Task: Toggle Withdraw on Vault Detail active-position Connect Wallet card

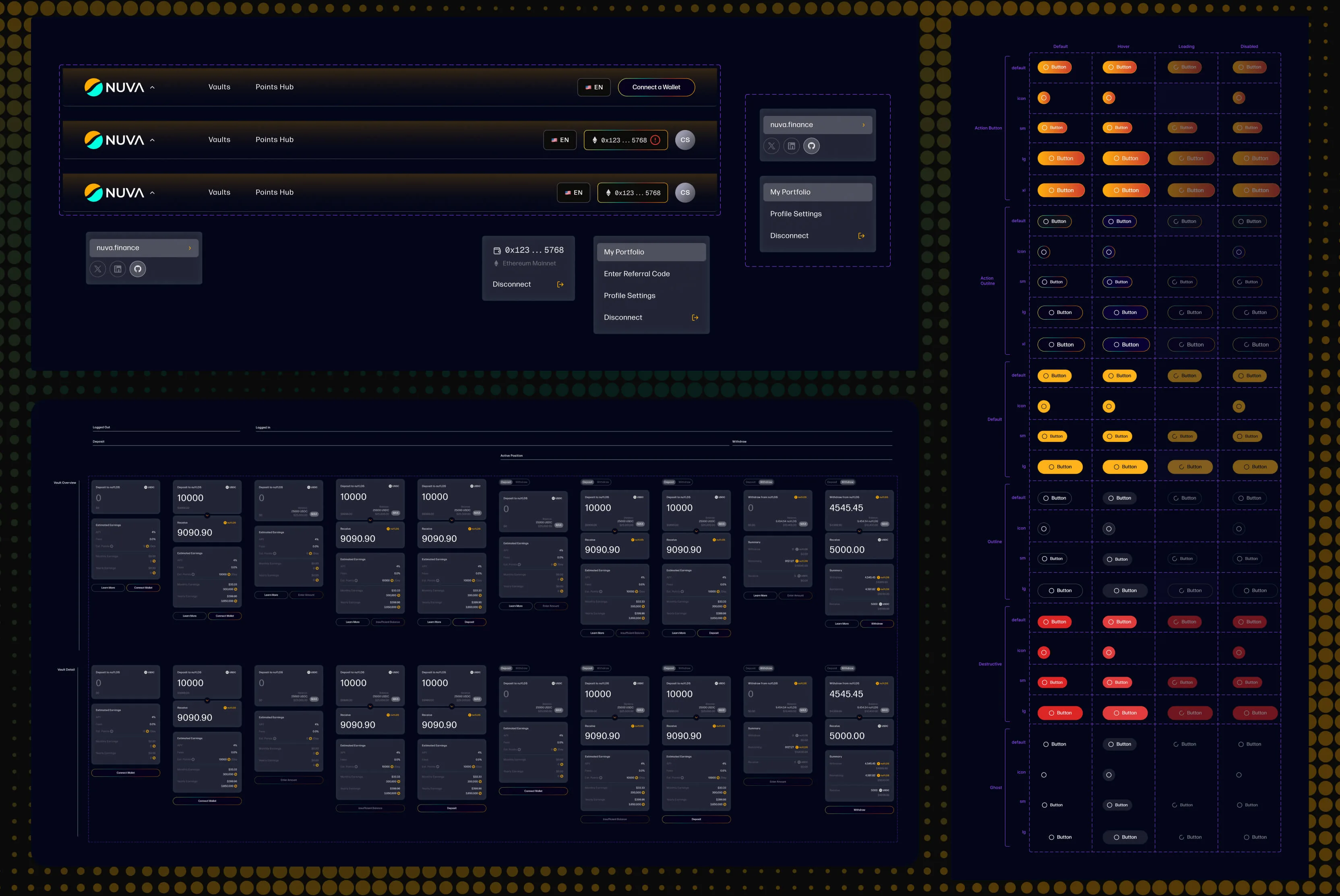Action: [522, 669]
